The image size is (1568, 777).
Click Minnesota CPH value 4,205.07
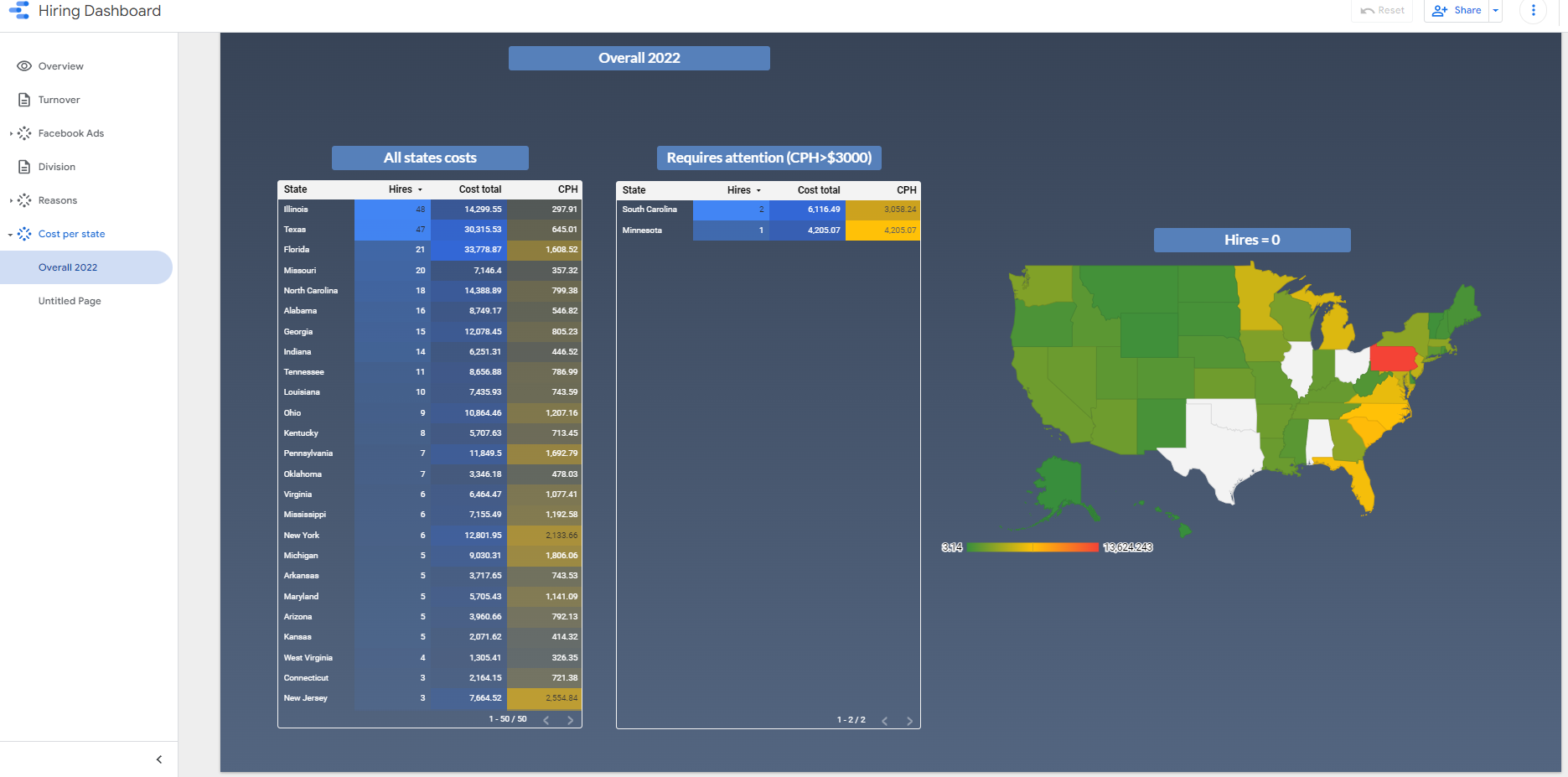(882, 231)
